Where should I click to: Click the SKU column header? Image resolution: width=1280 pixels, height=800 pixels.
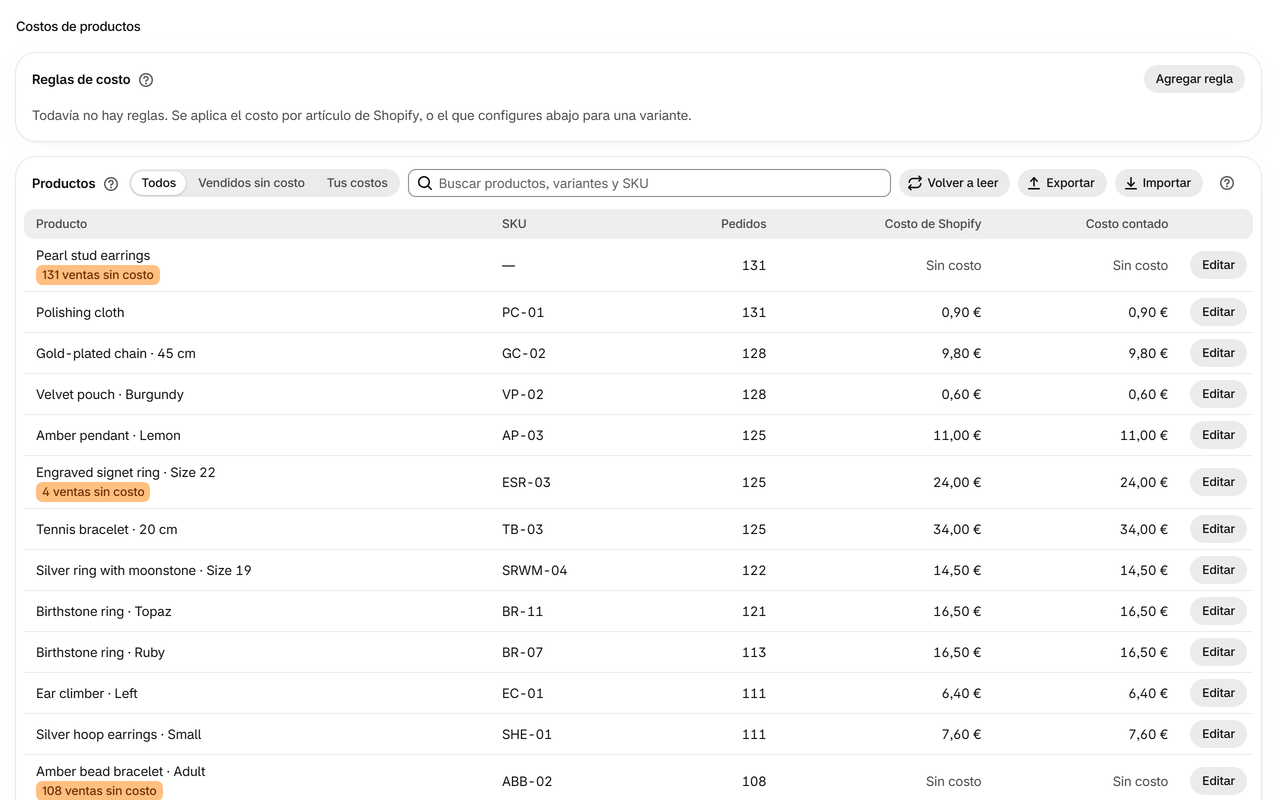click(514, 224)
